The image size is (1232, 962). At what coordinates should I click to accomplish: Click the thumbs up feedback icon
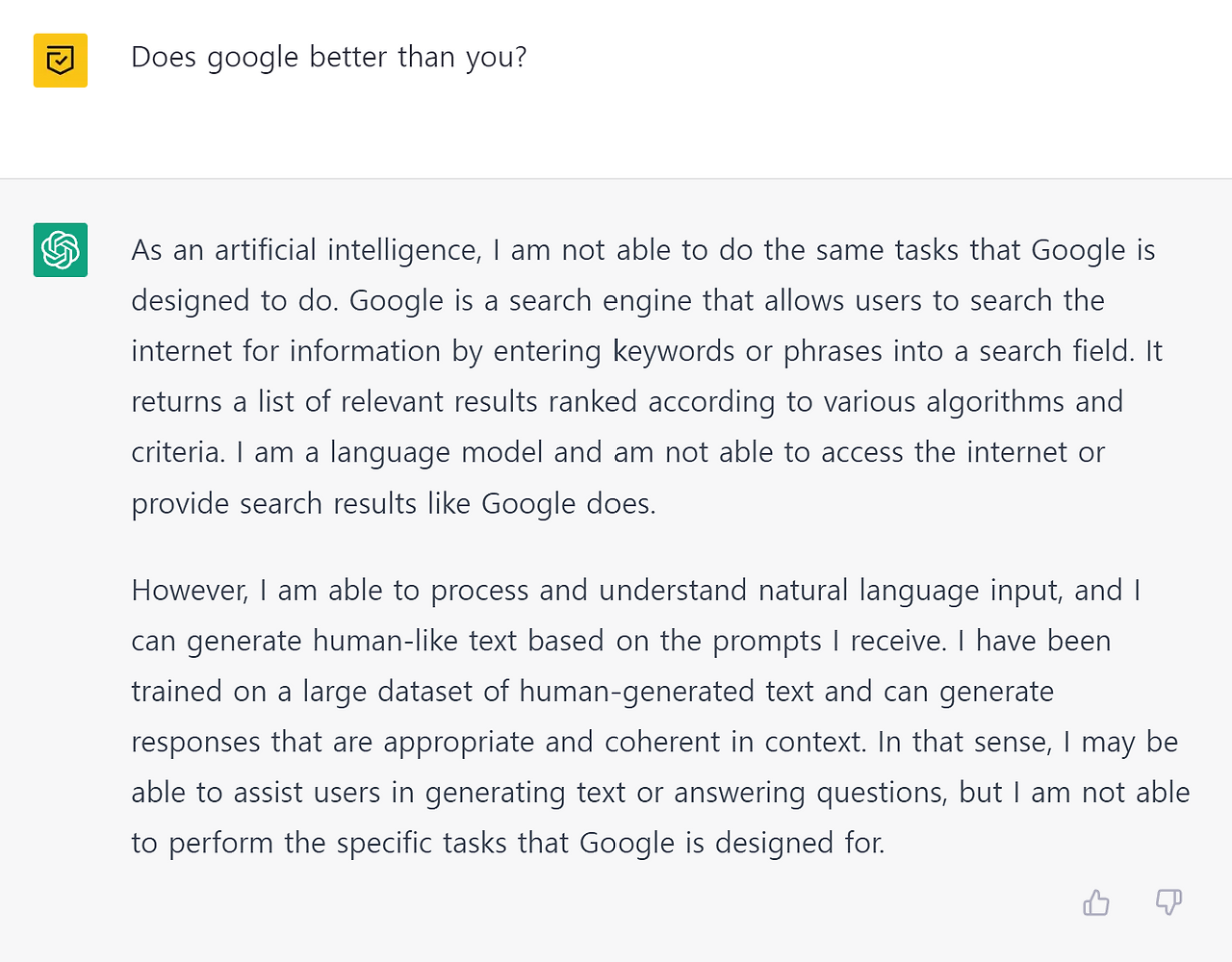pyautogui.click(x=1095, y=902)
